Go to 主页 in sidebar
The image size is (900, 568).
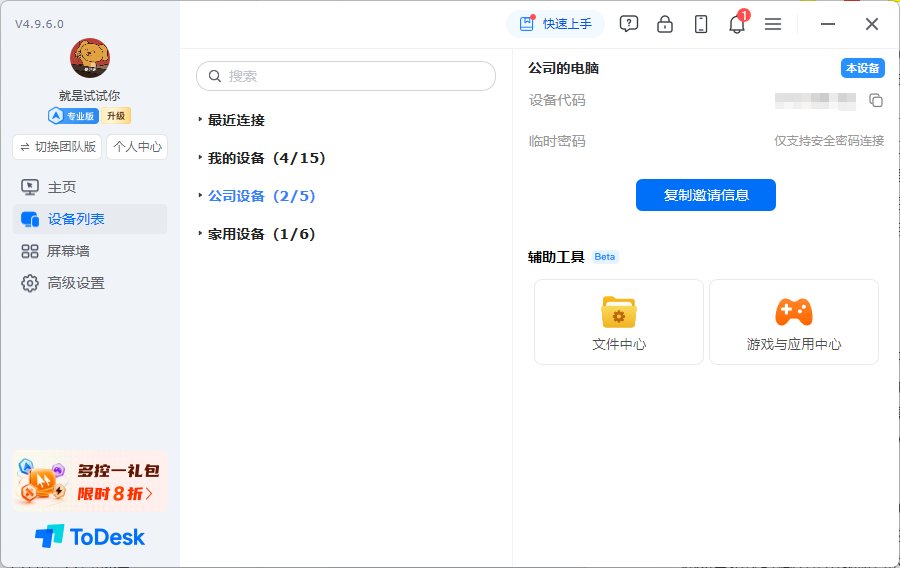(x=90, y=187)
